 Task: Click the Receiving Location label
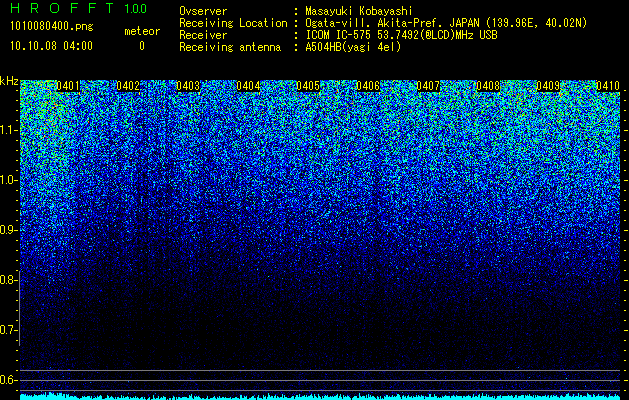(233, 23)
